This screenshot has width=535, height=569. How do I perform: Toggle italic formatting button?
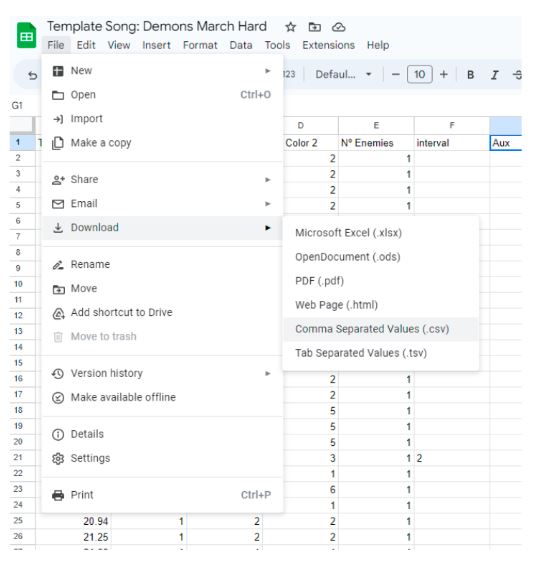pos(494,75)
